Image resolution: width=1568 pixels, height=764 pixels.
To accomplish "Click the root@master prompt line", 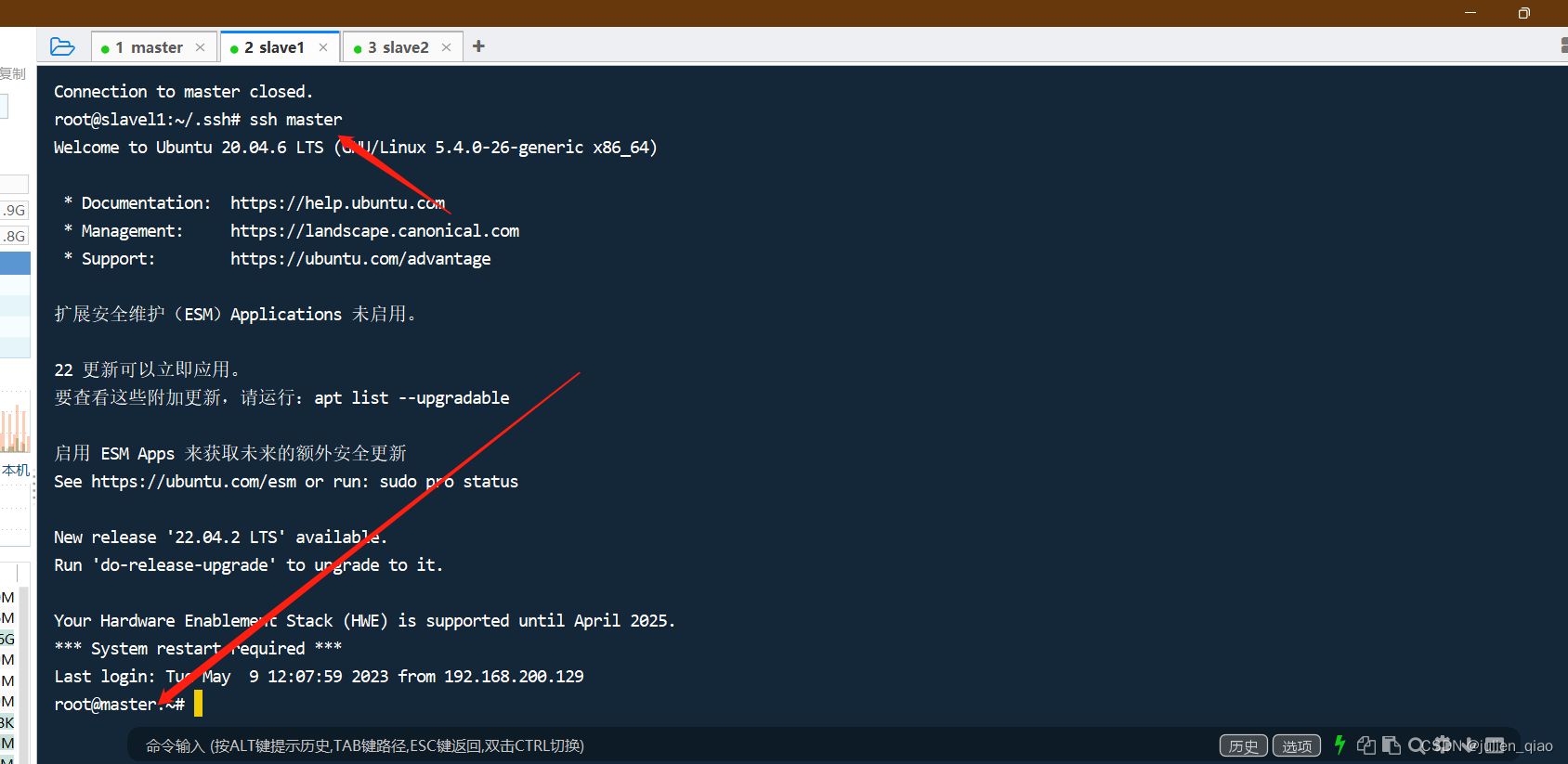I will [x=119, y=704].
